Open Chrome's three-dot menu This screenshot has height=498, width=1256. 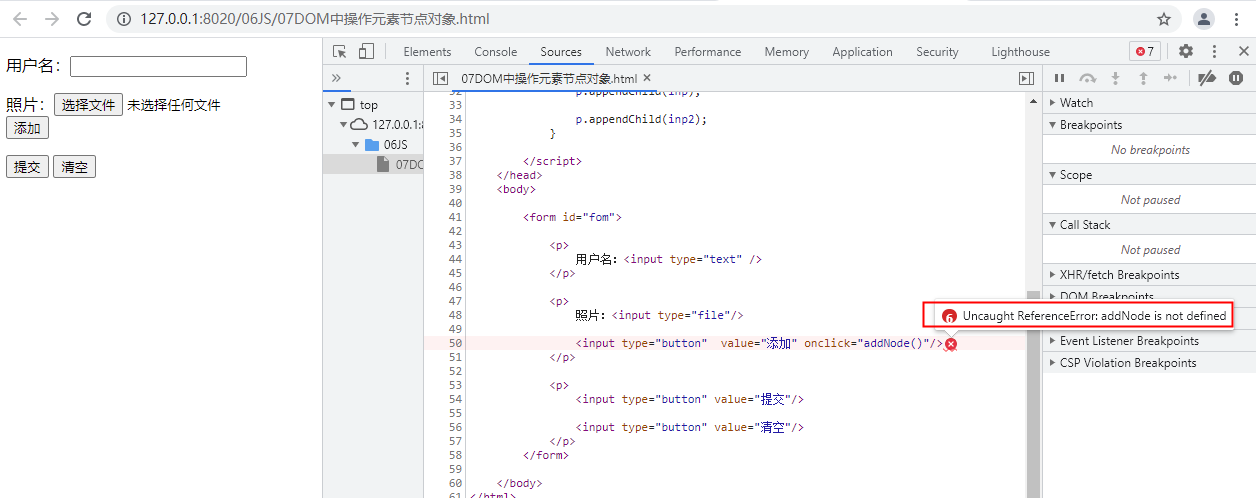(1237, 19)
